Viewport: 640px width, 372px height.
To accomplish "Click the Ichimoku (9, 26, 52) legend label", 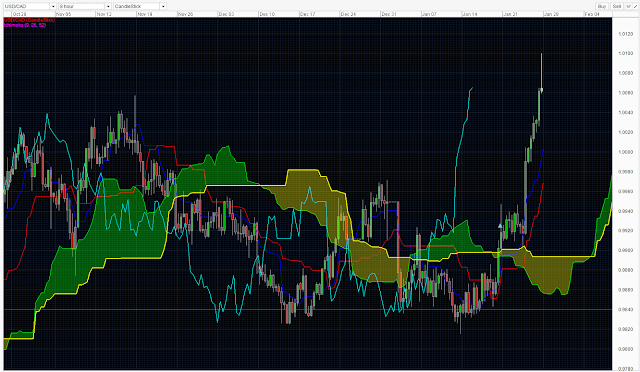I will (25, 25).
